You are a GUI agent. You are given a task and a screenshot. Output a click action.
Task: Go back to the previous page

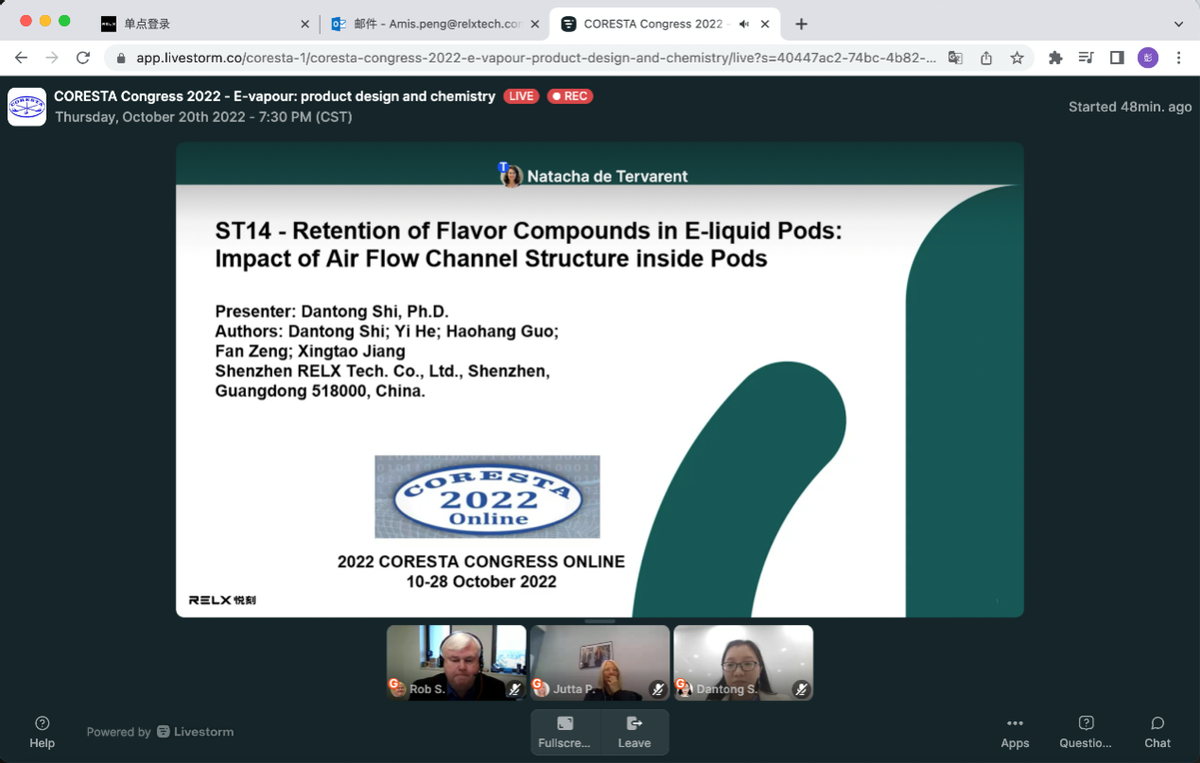21,58
